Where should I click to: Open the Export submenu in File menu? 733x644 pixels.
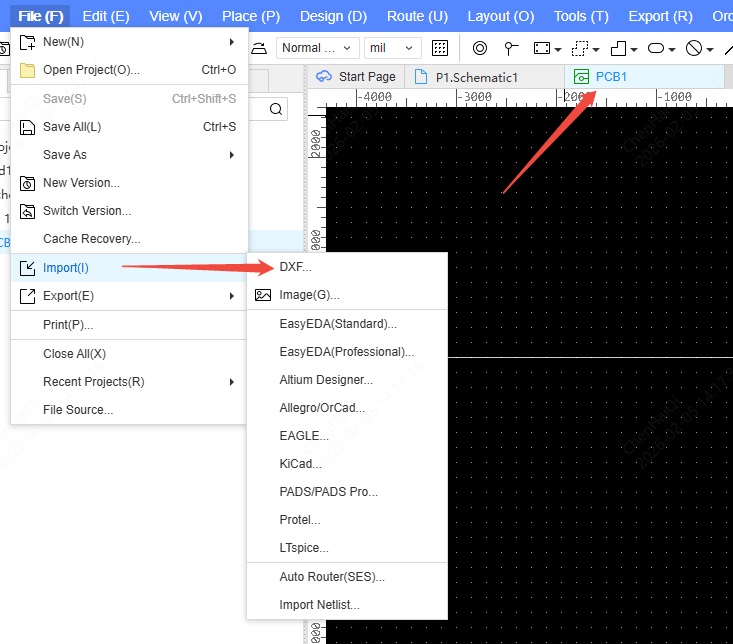click(x=128, y=296)
